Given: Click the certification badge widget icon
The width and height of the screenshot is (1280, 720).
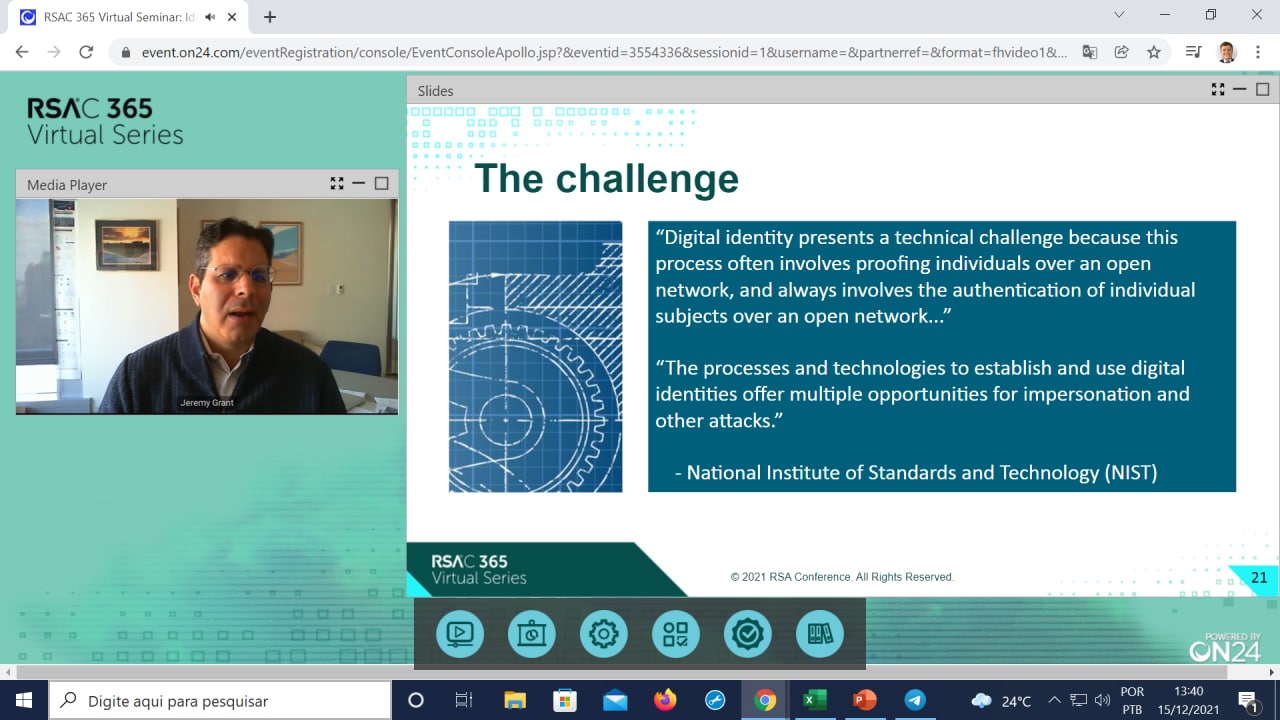Looking at the screenshot, I should (x=748, y=634).
